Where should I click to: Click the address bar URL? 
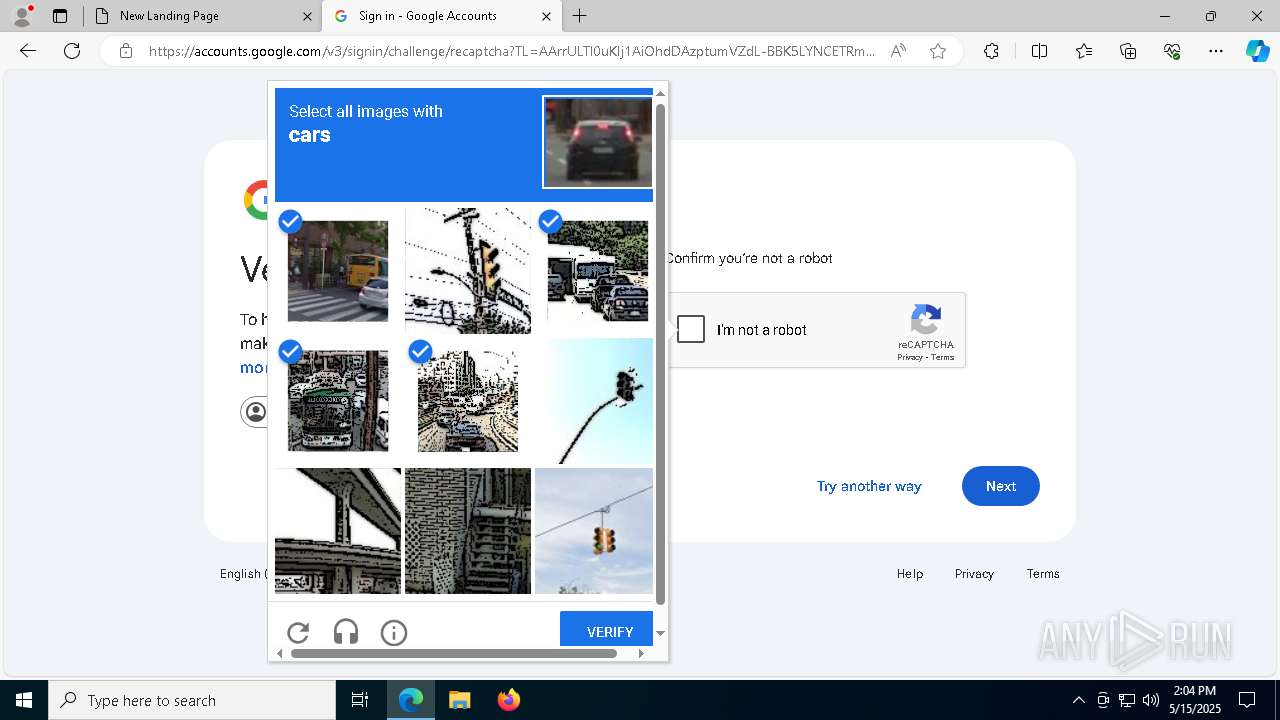512,51
